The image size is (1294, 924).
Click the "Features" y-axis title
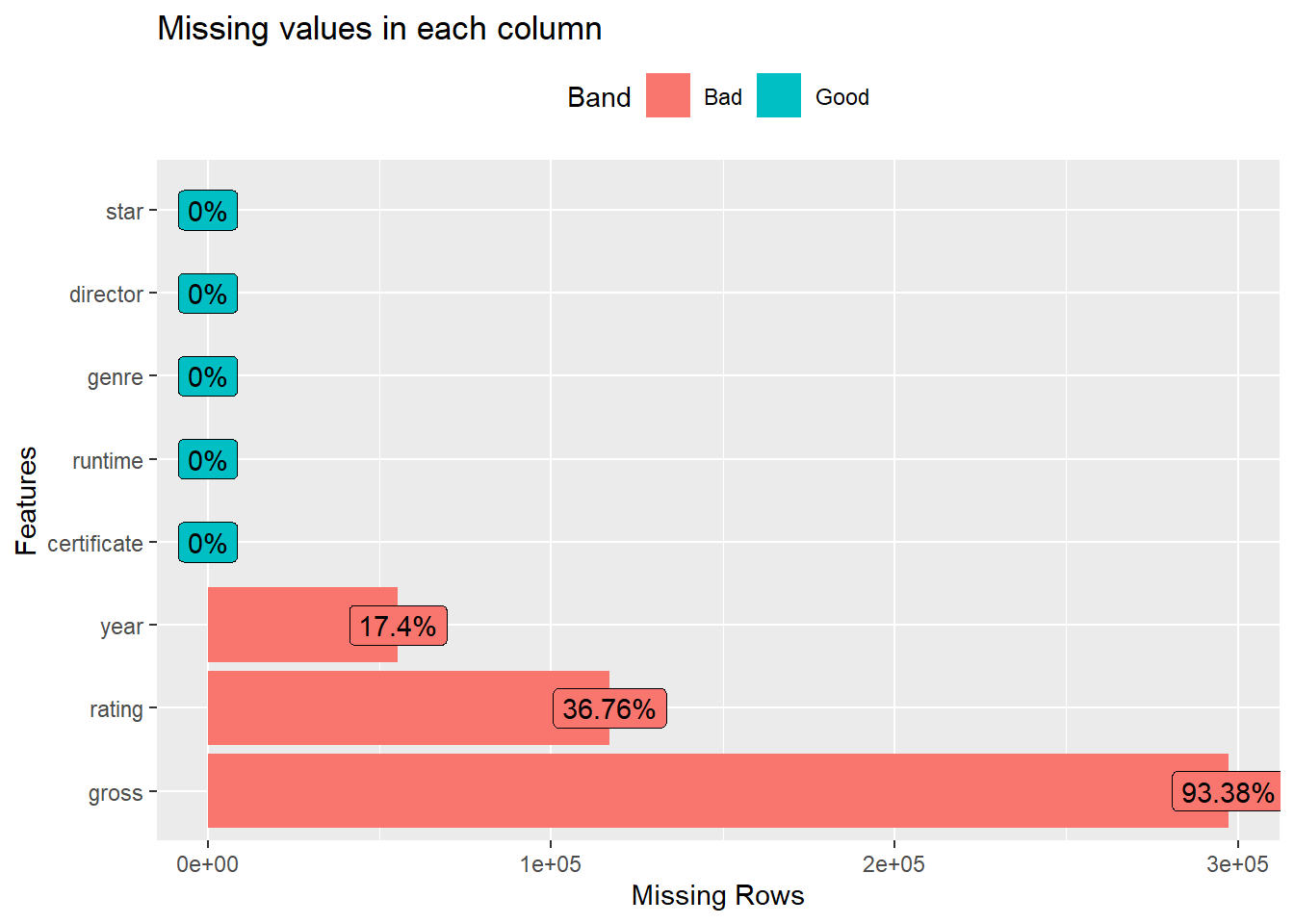[26, 500]
